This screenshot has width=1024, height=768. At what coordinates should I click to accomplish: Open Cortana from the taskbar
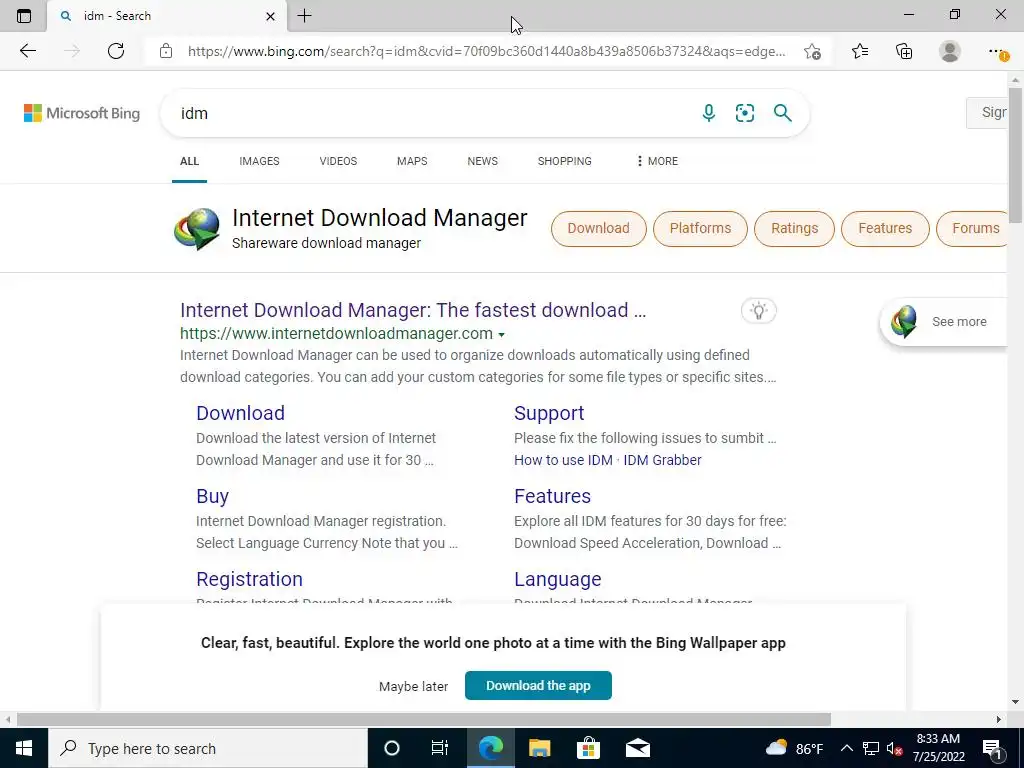(x=392, y=748)
